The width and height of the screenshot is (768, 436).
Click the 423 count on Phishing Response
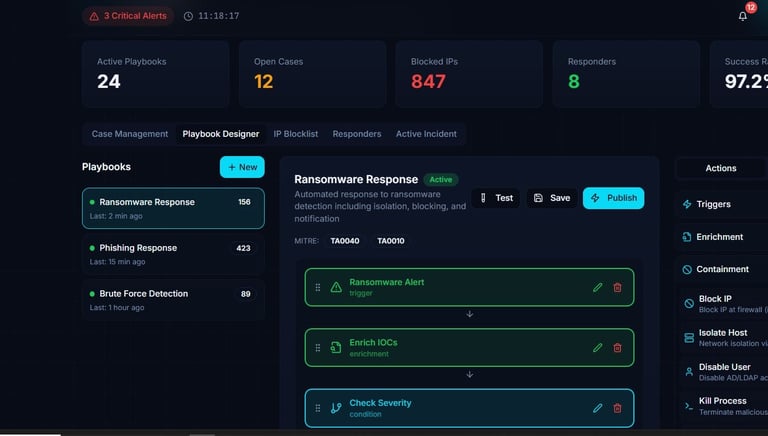coord(243,248)
